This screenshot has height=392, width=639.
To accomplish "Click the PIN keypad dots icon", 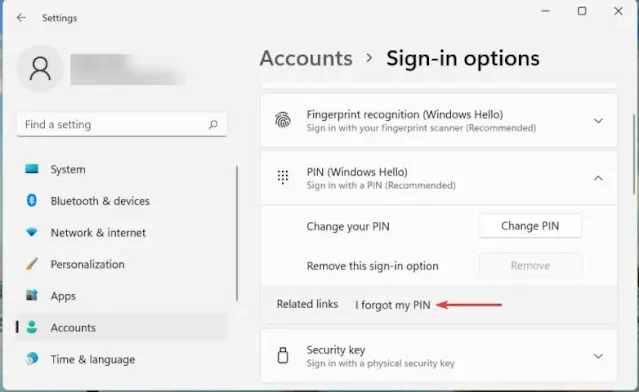I will (283, 177).
